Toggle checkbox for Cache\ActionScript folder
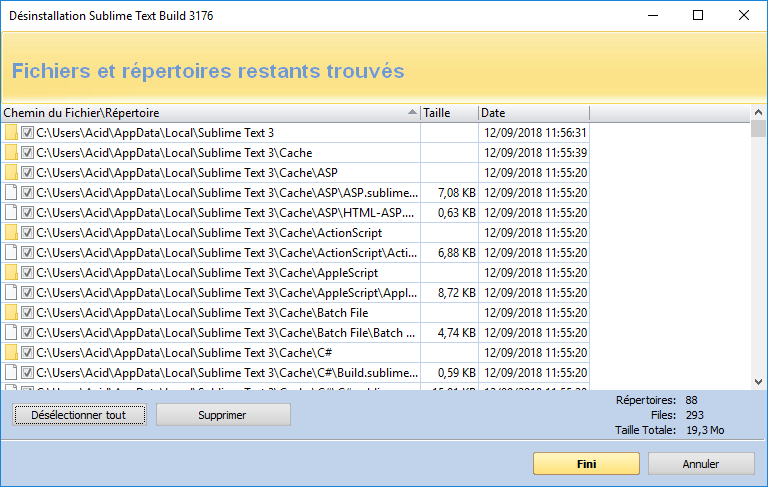Image resolution: width=769 pixels, height=488 pixels. 27,233
